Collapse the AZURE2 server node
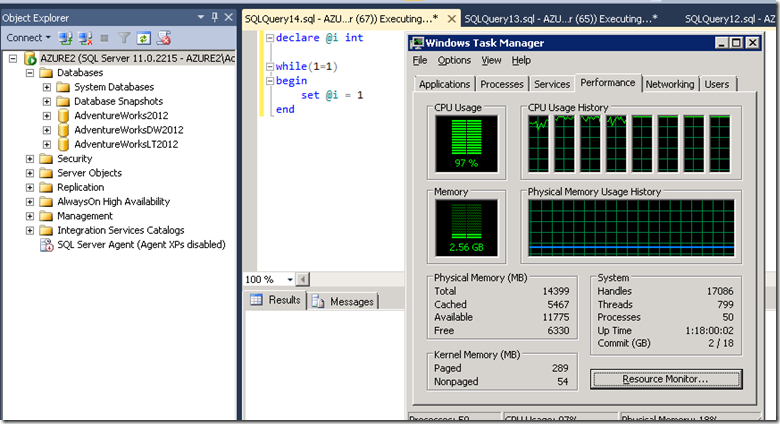Screen dimensions: 780x424 (13, 59)
